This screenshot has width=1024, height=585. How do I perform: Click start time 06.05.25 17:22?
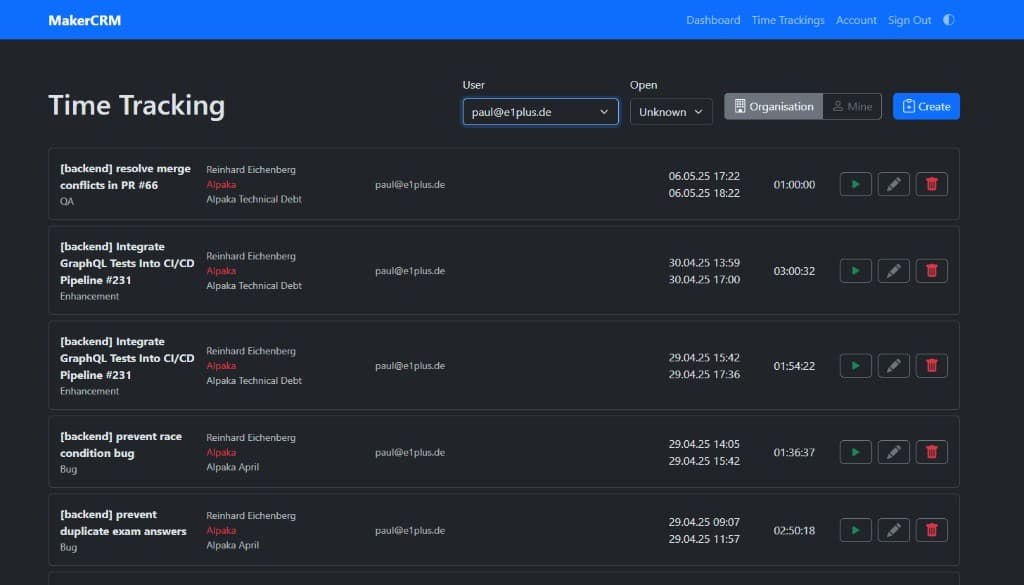coord(704,176)
